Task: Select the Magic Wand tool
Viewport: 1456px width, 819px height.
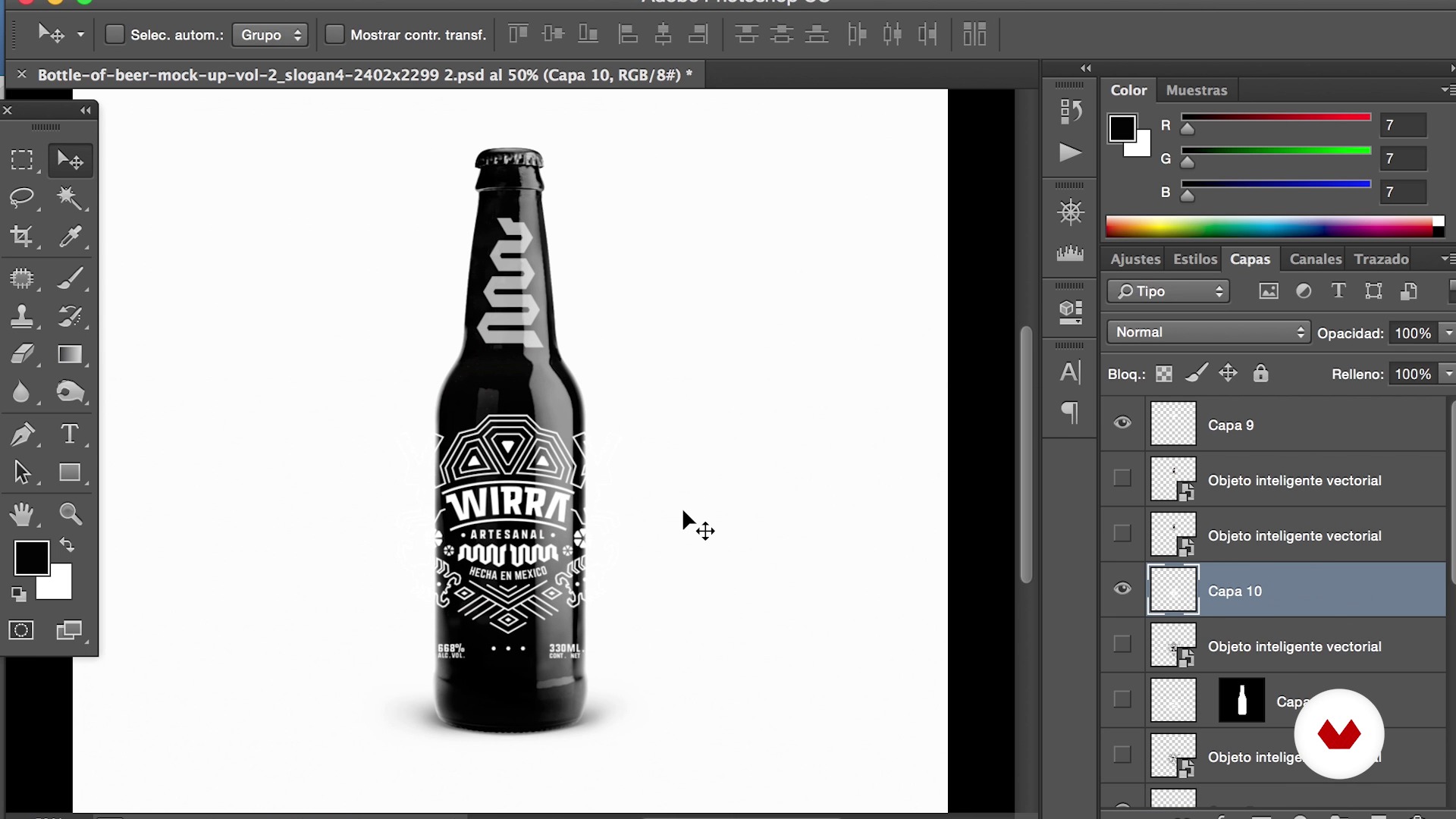Action: point(70,198)
